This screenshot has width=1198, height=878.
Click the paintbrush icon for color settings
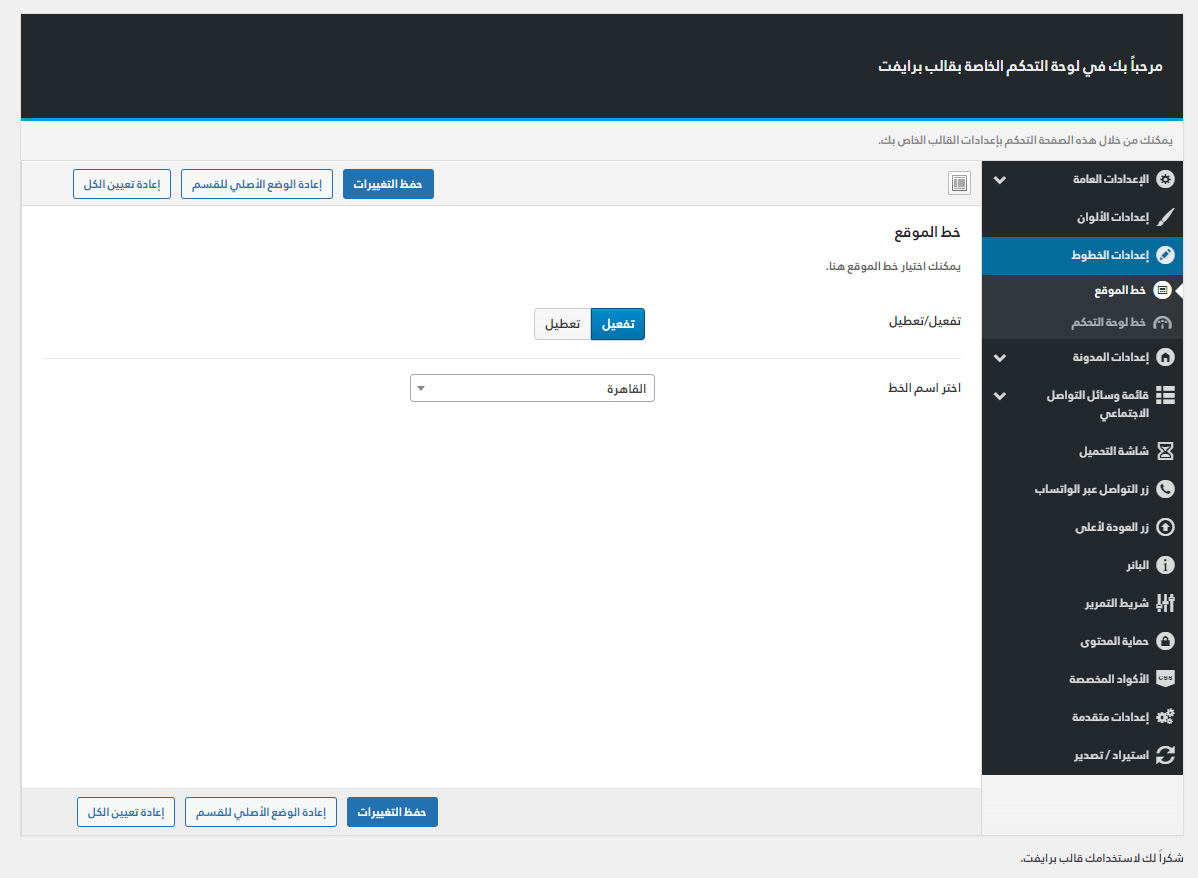1164,217
